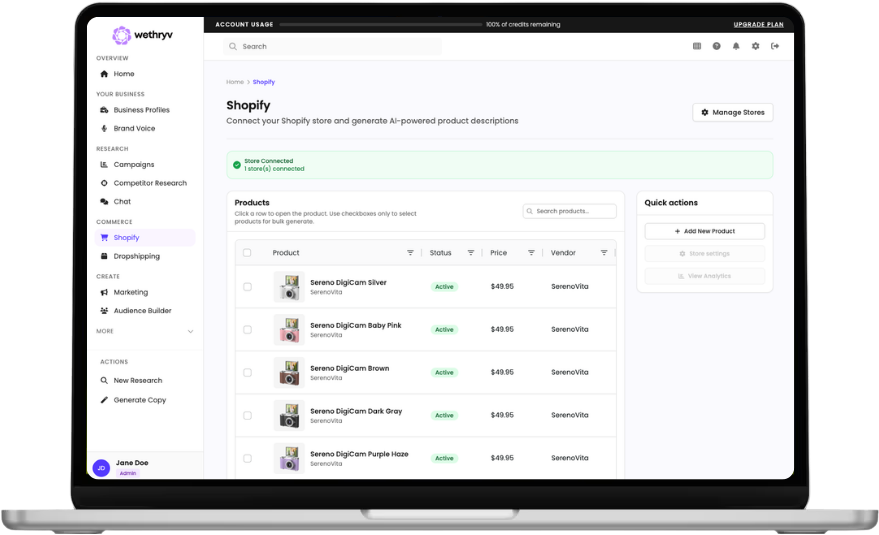Click the $49.95 price of DigiCam Brown
Image resolution: width=879 pixels, height=535 pixels.
point(502,372)
